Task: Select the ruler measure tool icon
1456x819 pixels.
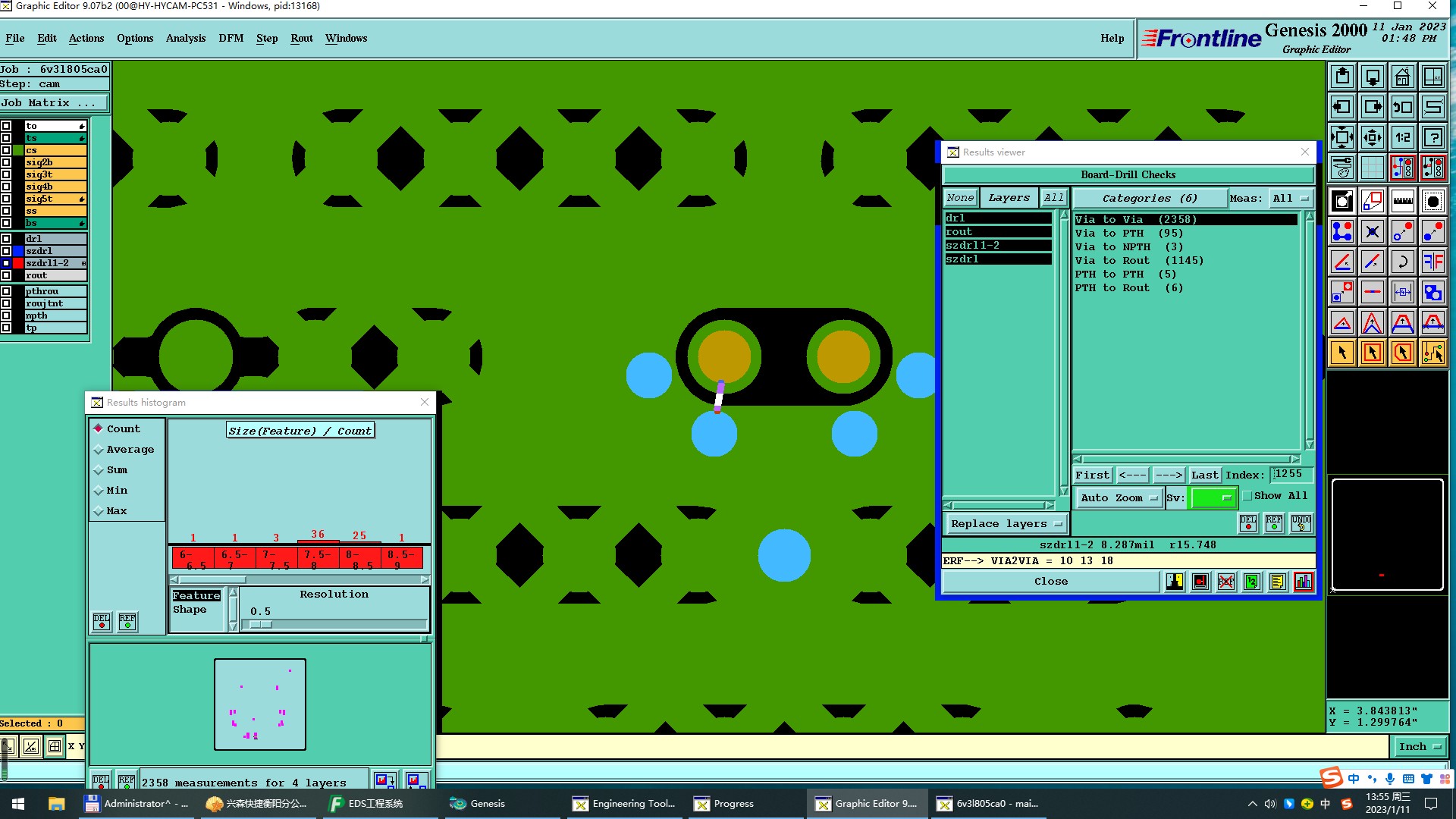Action: tap(1402, 201)
